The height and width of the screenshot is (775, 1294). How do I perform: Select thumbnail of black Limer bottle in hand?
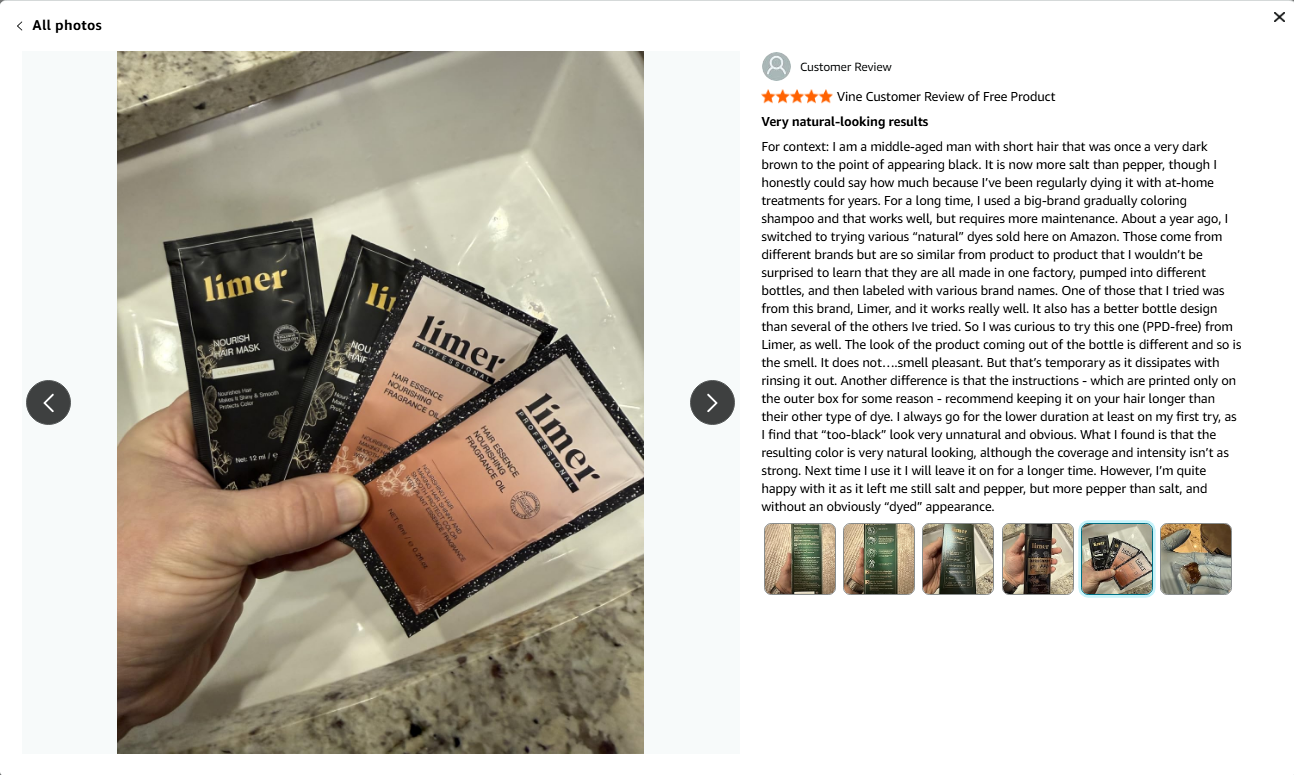1038,559
